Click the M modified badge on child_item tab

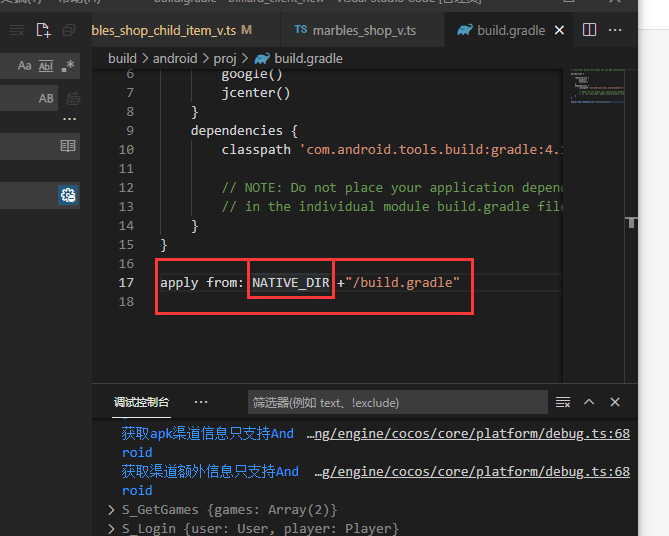(246, 30)
